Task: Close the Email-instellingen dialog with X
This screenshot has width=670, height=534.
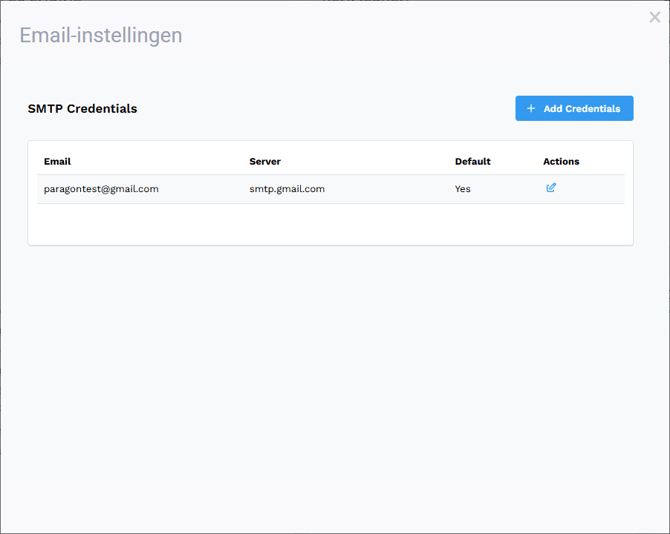Action: pos(655,17)
